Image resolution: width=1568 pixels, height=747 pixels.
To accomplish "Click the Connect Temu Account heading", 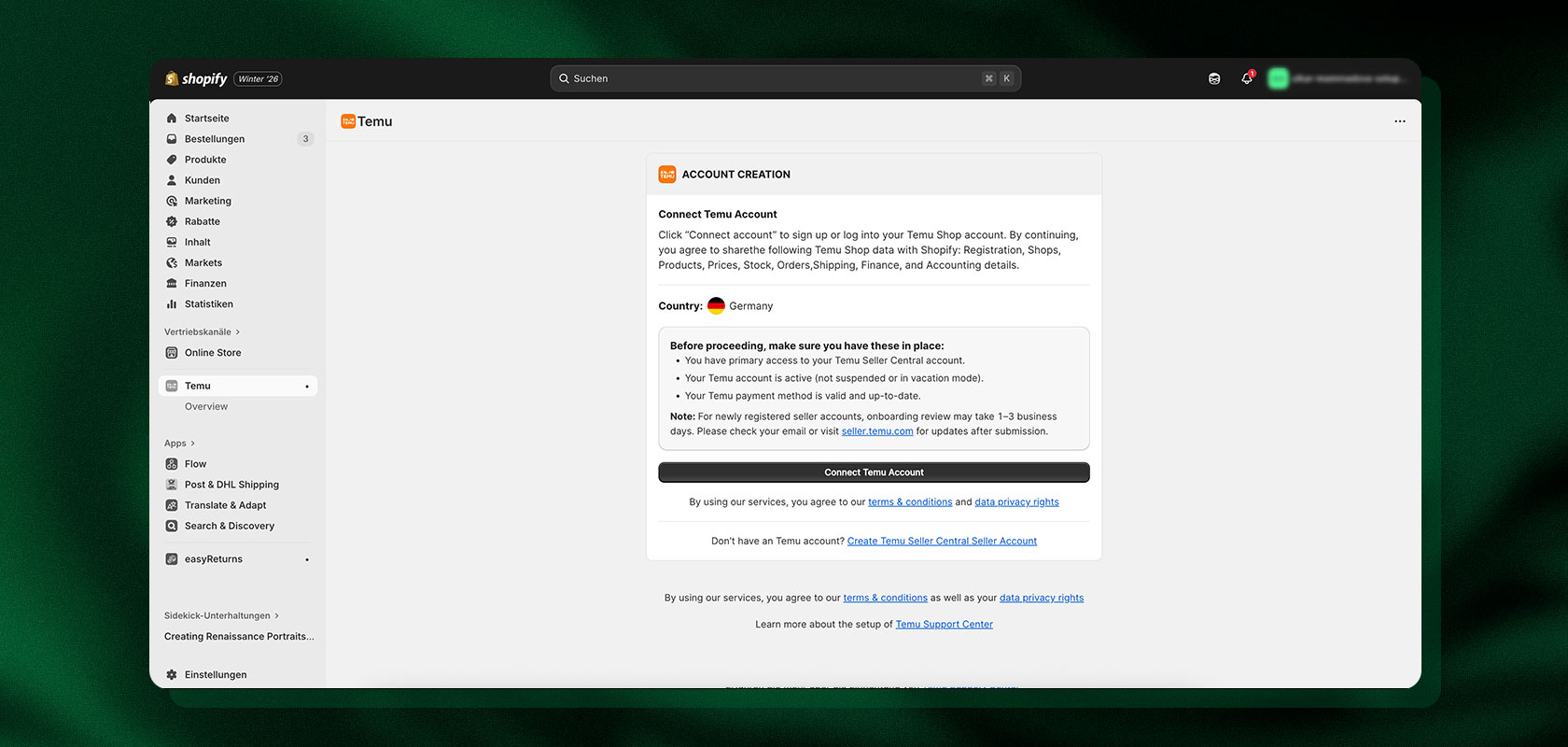I will point(718,215).
